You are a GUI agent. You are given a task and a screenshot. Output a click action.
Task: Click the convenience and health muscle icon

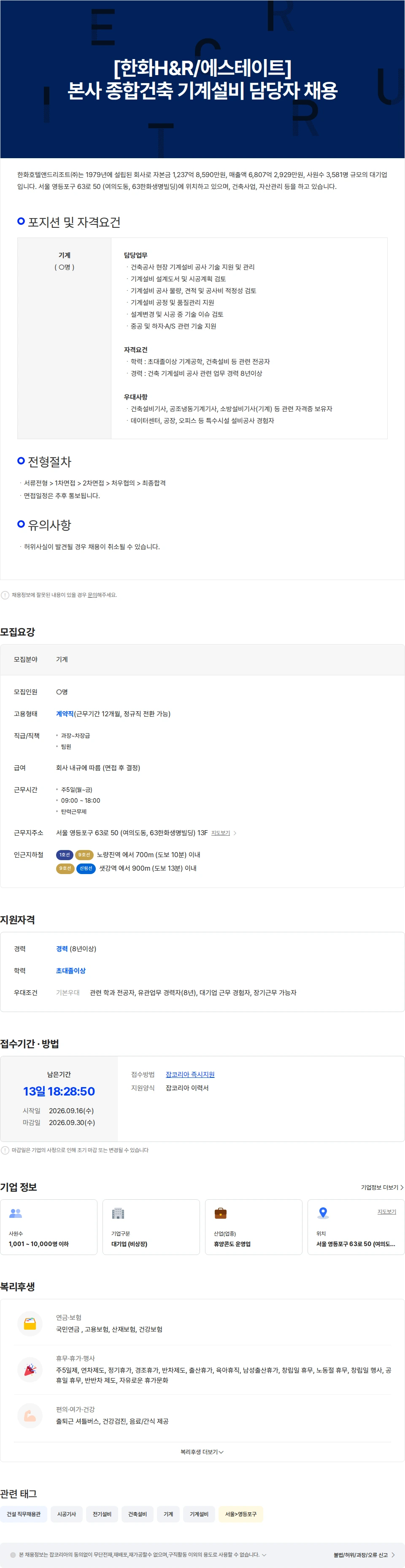[30, 1415]
